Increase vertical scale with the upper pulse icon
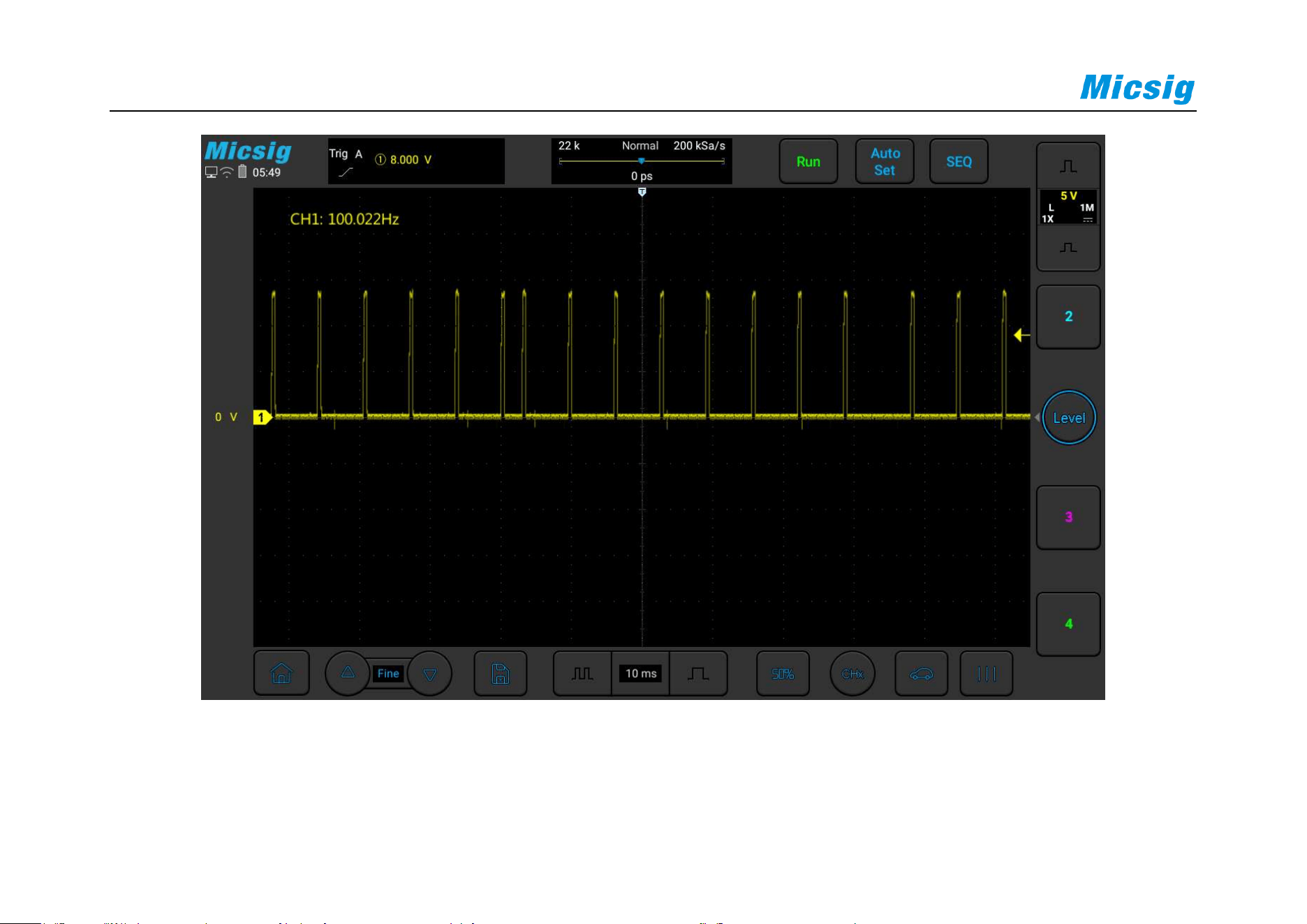The width and height of the screenshot is (1307, 924). click(1068, 166)
